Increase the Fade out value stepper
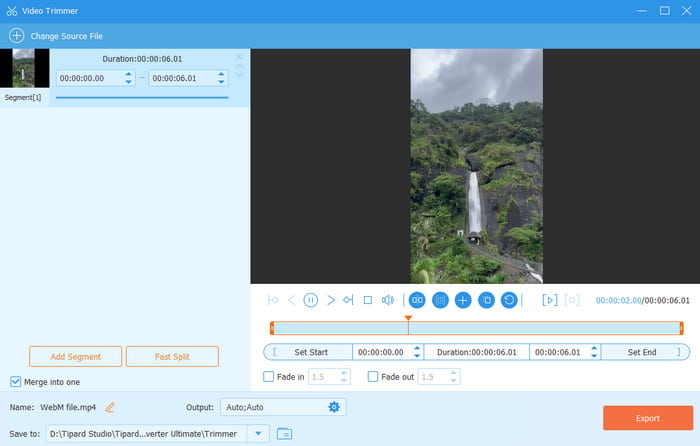The image size is (700, 446). coord(453,373)
